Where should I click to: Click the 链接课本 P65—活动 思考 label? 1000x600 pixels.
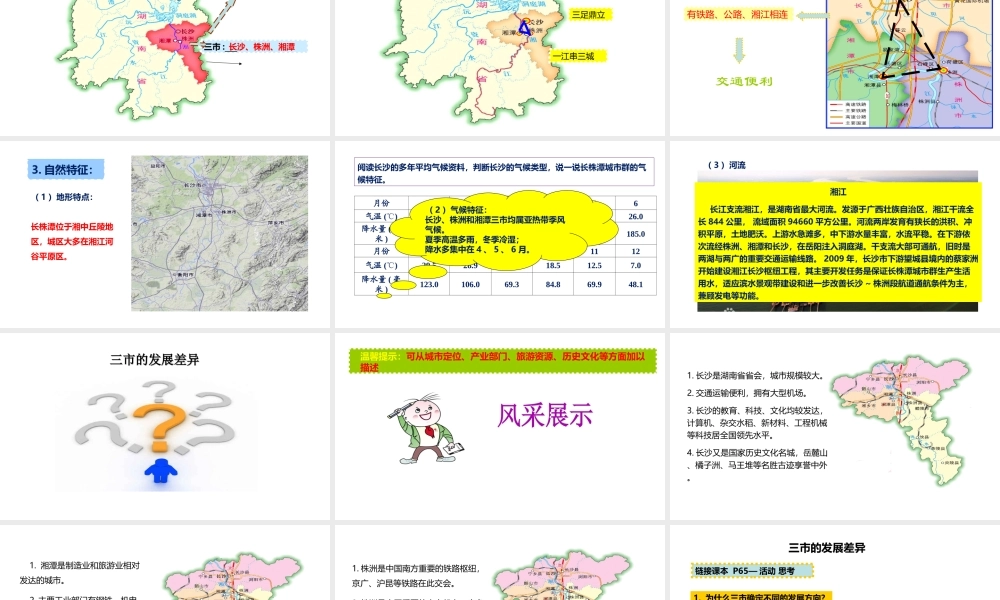coord(752,571)
